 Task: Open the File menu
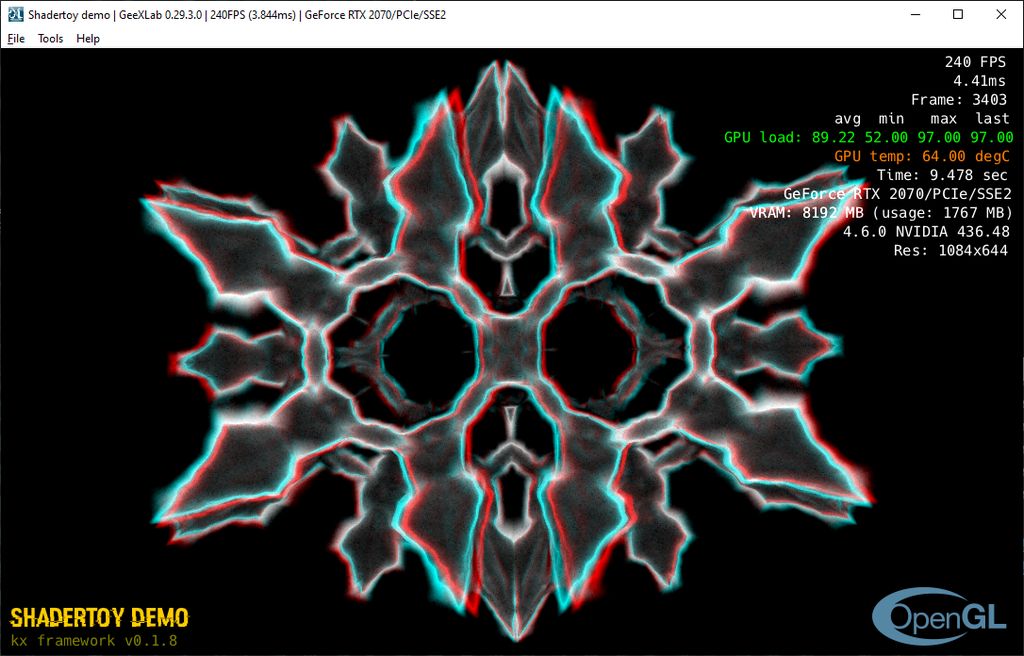16,39
